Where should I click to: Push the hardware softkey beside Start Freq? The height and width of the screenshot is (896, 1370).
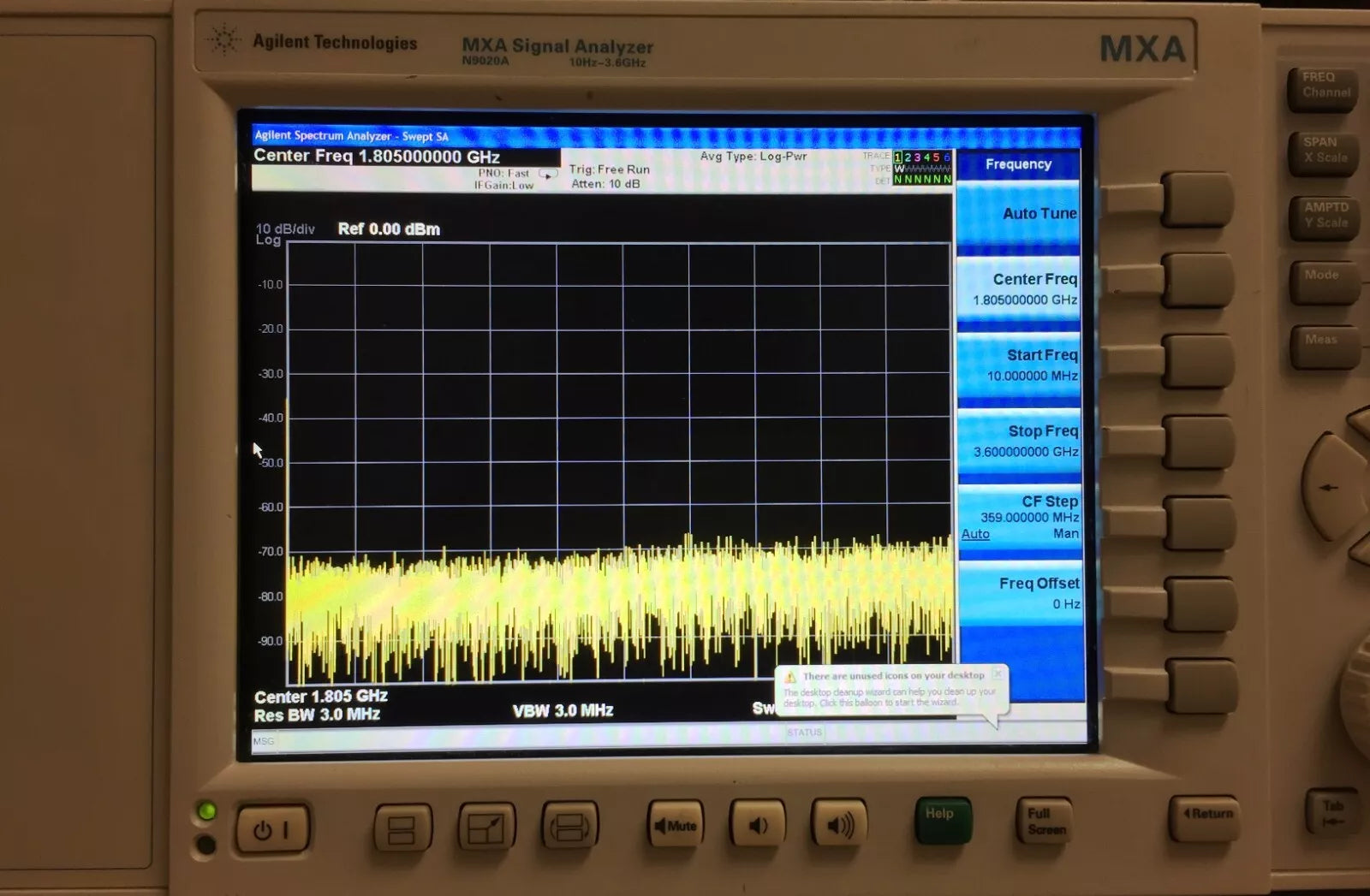point(1199,361)
